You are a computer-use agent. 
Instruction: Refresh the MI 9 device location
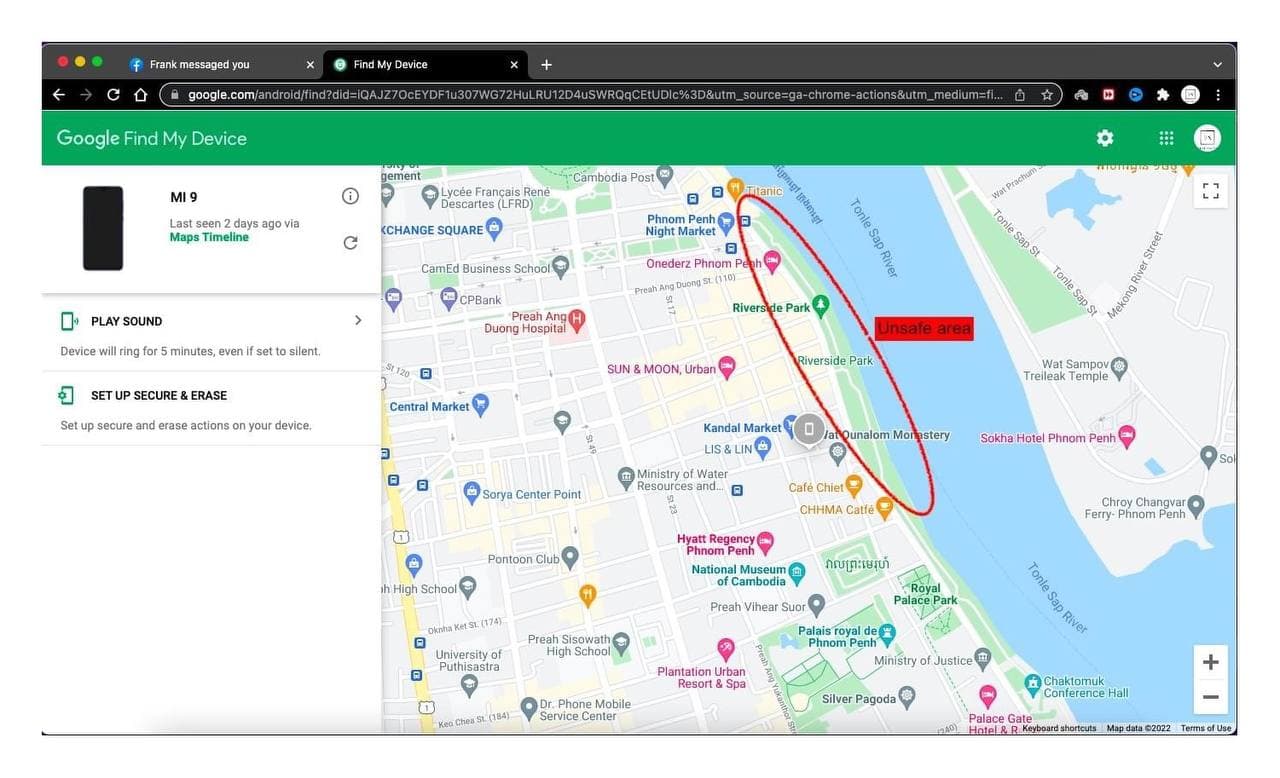(x=350, y=242)
